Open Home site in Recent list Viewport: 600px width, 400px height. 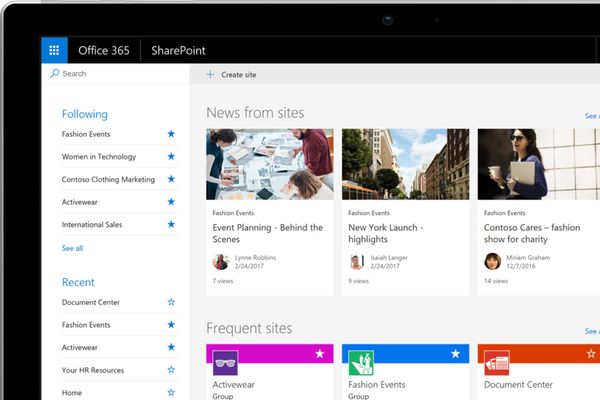(72, 393)
